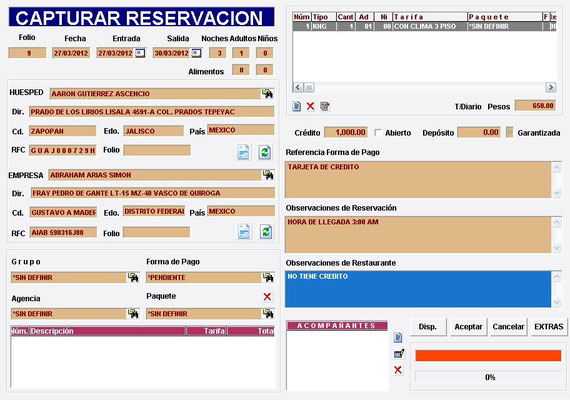Click the company RFC field

pos(63,232)
